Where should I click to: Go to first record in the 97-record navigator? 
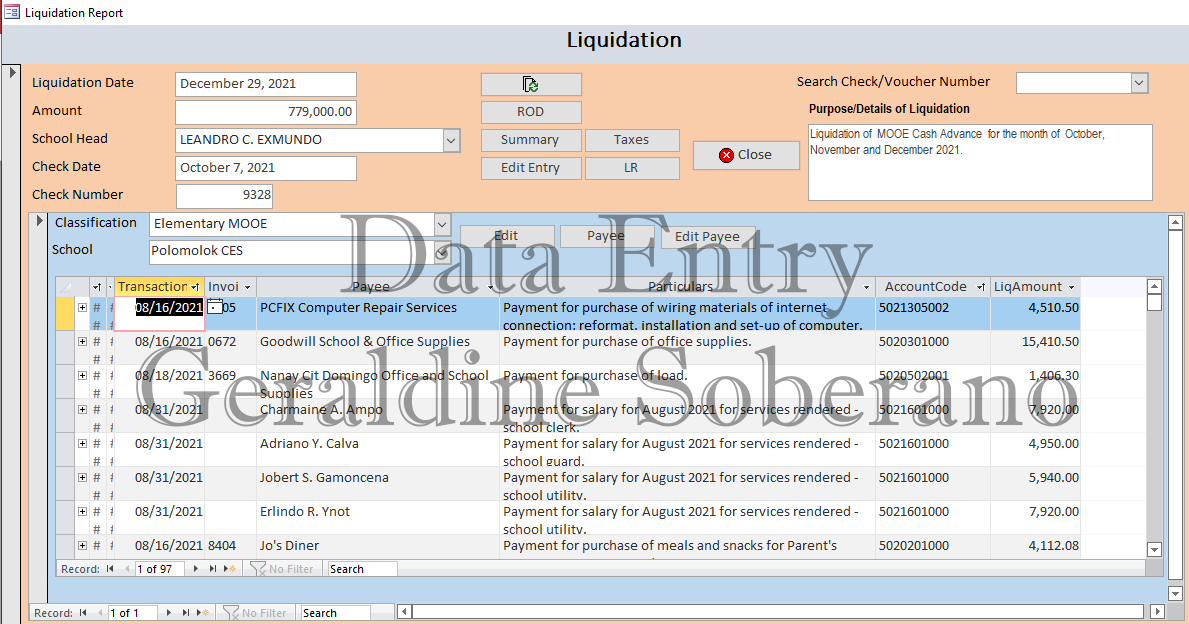[x=111, y=569]
